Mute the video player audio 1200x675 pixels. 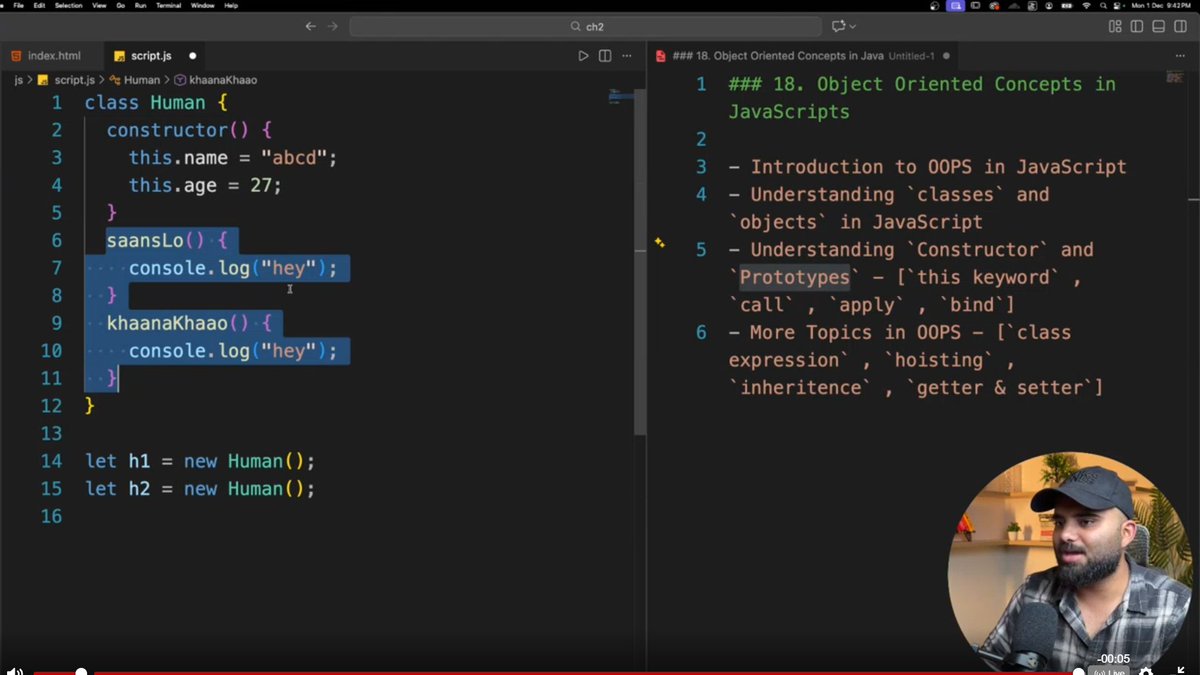point(14,671)
